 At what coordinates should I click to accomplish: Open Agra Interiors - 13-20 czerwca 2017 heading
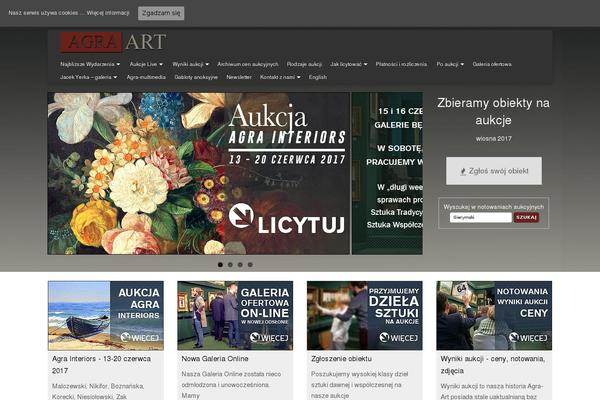click(x=101, y=365)
